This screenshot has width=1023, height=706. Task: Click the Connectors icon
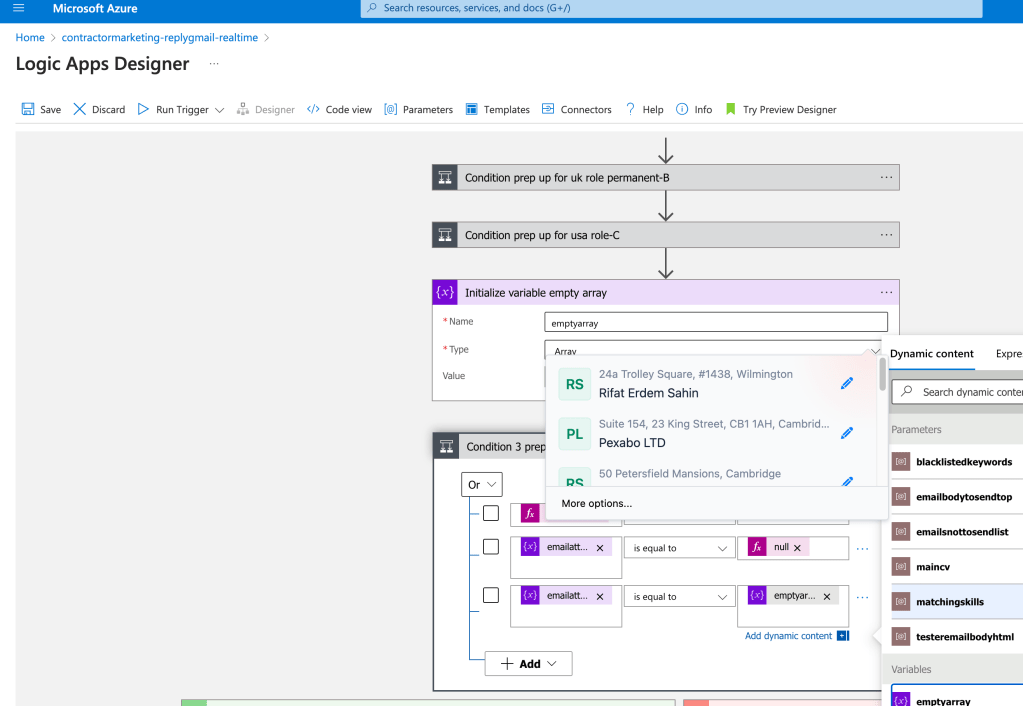pos(548,109)
